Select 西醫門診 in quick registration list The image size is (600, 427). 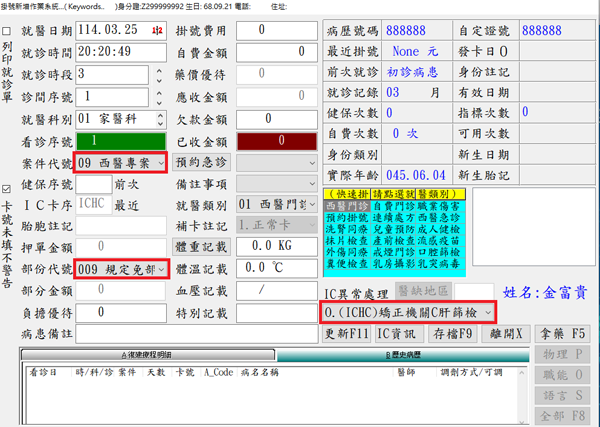(348, 205)
